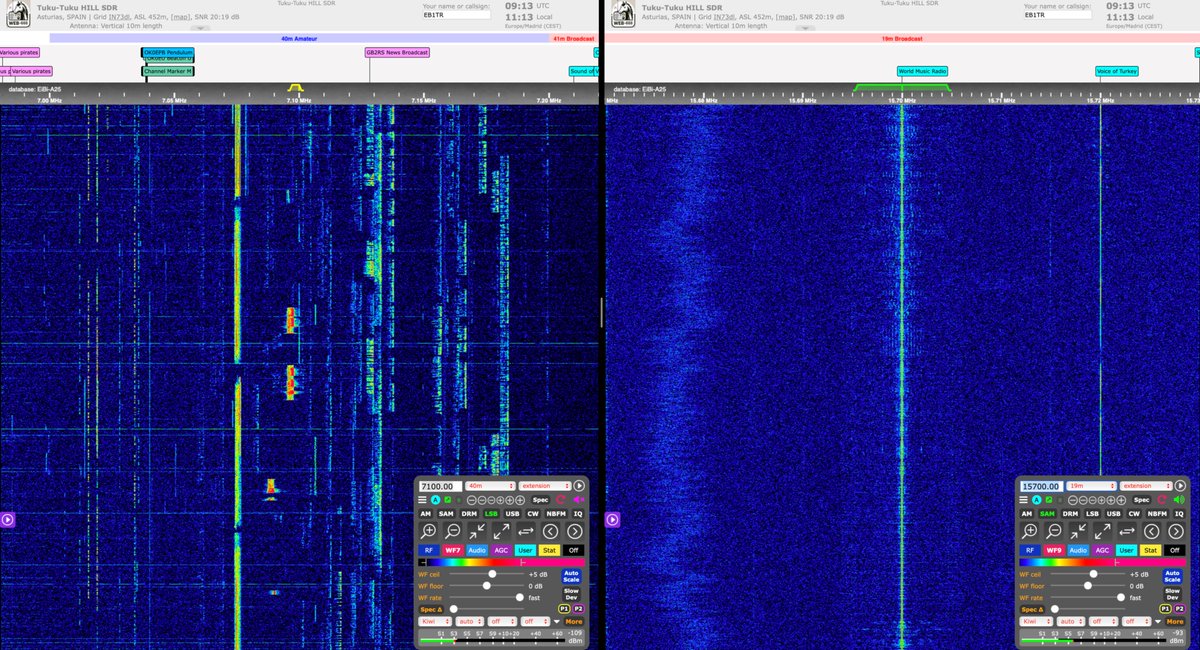Zoom out the left 40m waterfall
This screenshot has width=1200, height=650.
tap(453, 531)
